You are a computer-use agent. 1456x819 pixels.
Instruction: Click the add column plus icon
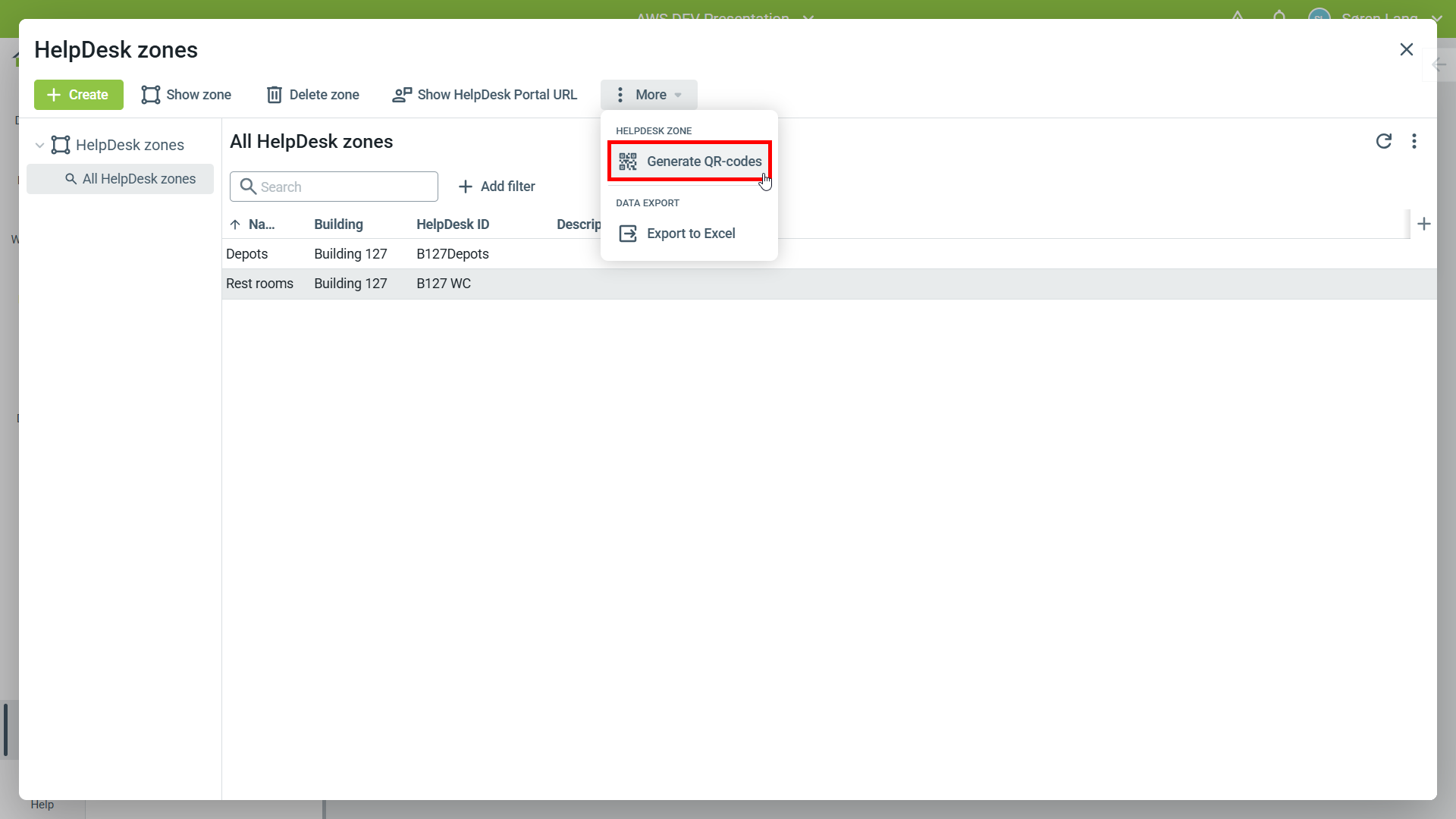(x=1424, y=224)
